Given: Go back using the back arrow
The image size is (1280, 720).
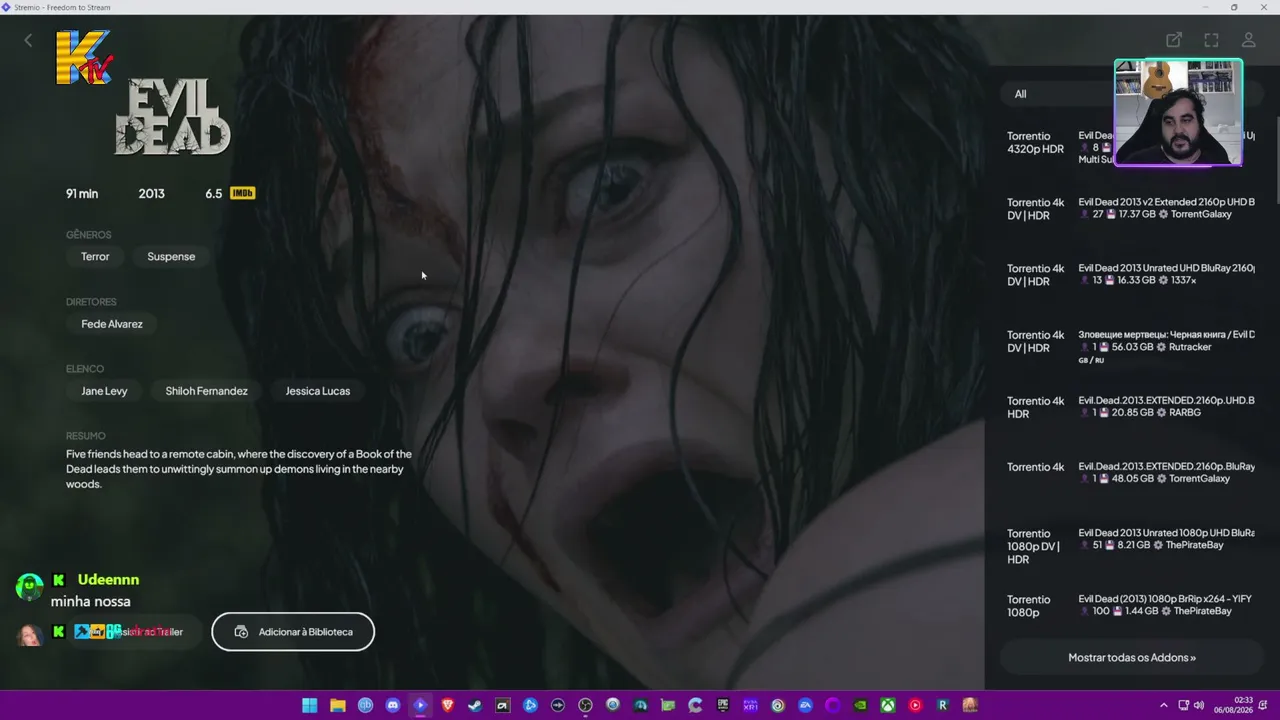Looking at the screenshot, I should click(28, 40).
